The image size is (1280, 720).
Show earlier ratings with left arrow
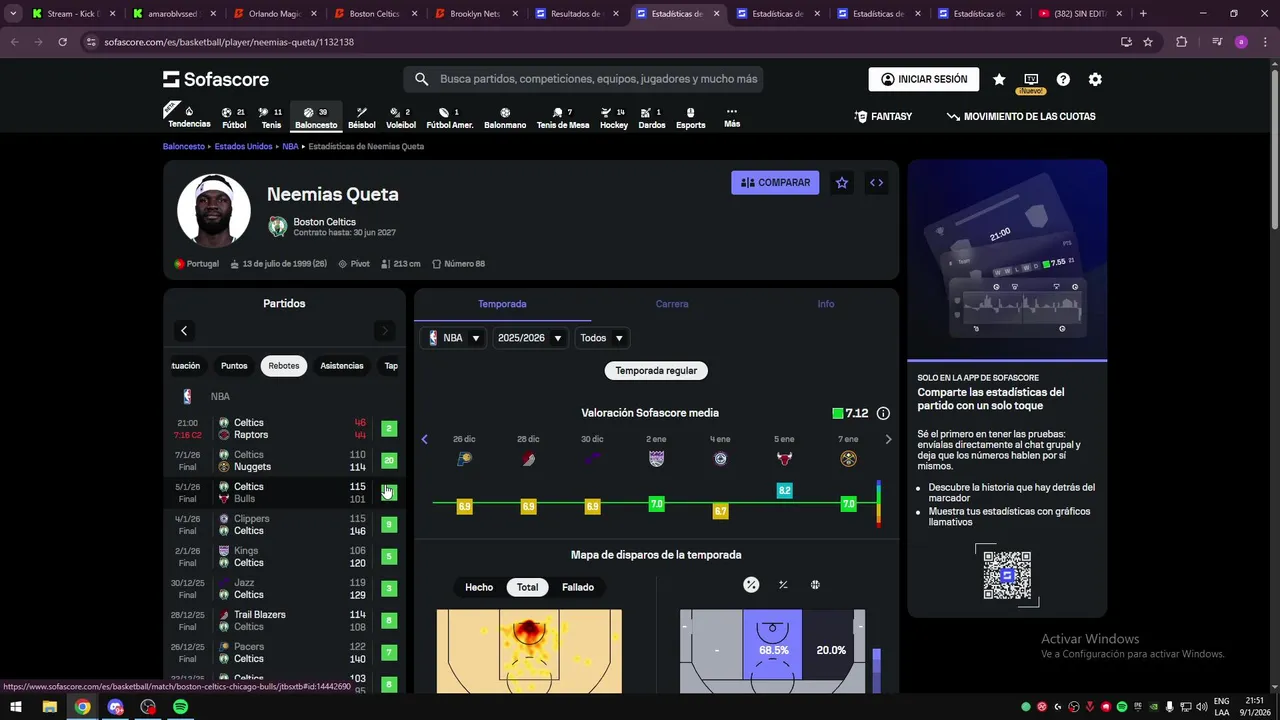click(x=424, y=439)
